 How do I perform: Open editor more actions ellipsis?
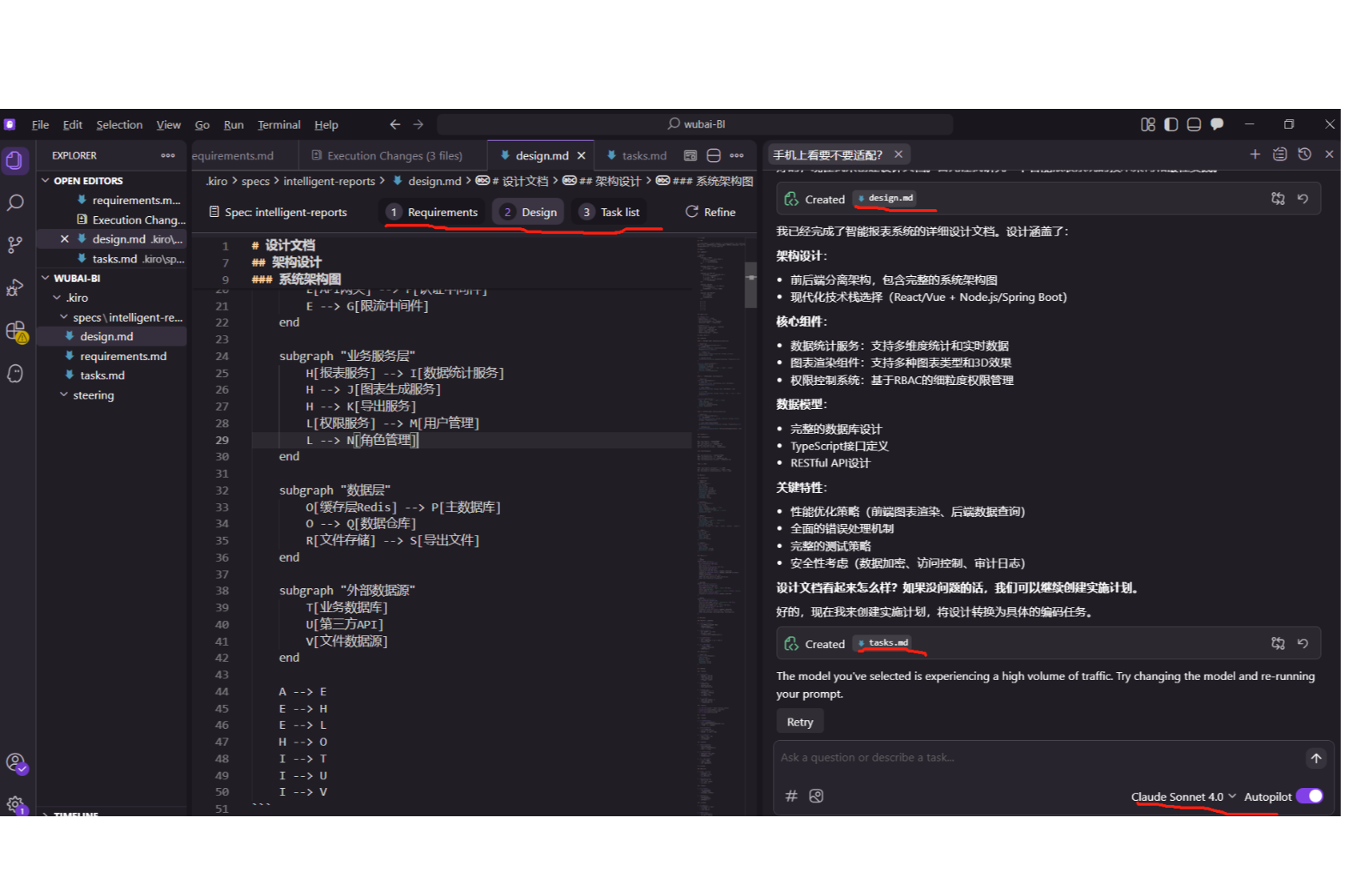pyautogui.click(x=737, y=155)
